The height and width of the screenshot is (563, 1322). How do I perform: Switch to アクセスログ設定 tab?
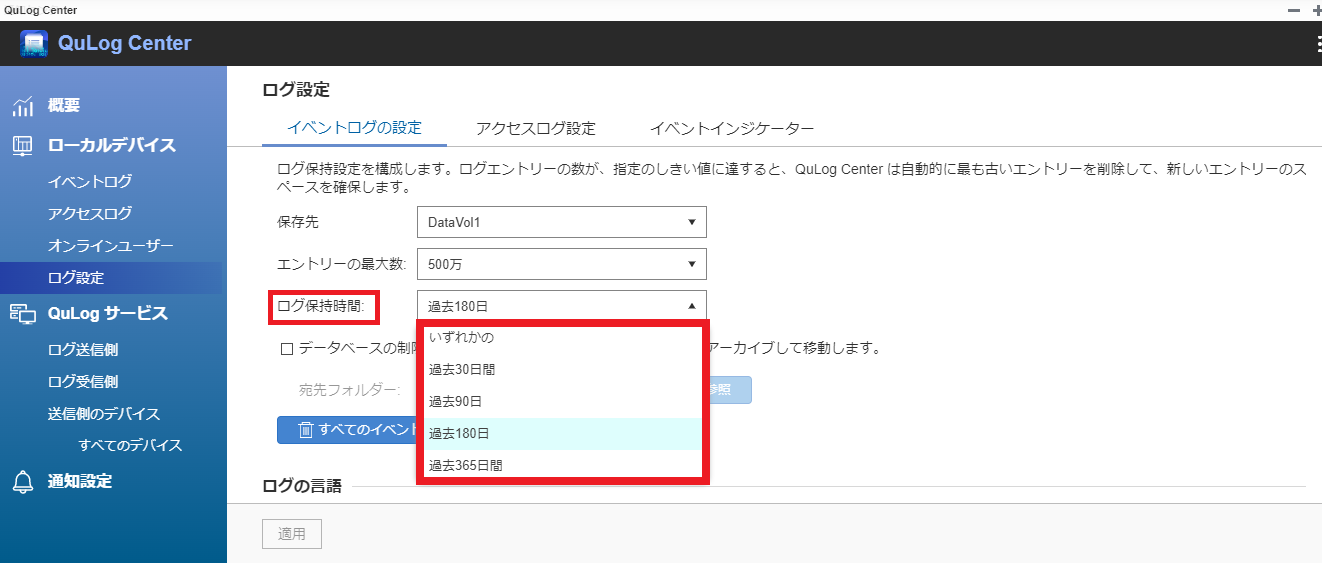[x=536, y=128]
